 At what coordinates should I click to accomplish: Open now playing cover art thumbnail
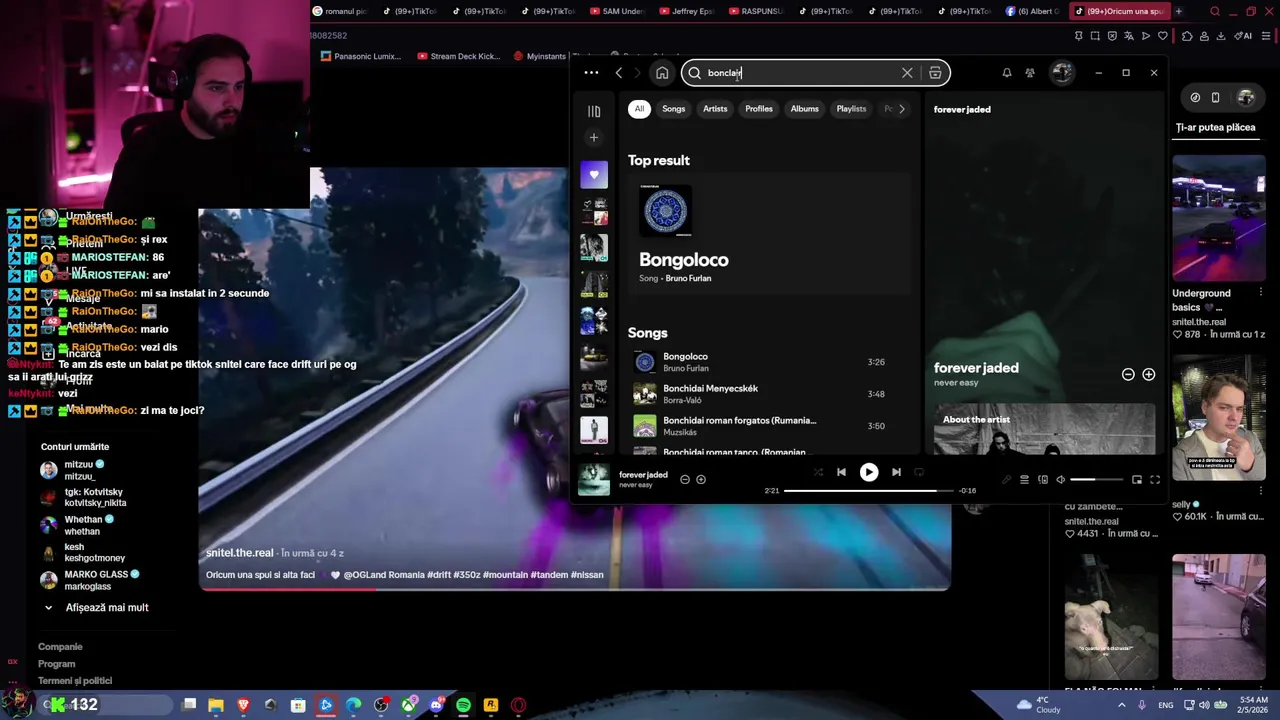(x=593, y=479)
